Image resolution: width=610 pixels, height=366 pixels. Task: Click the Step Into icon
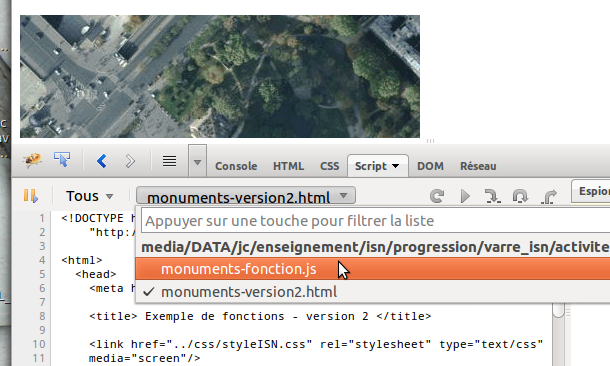point(493,196)
